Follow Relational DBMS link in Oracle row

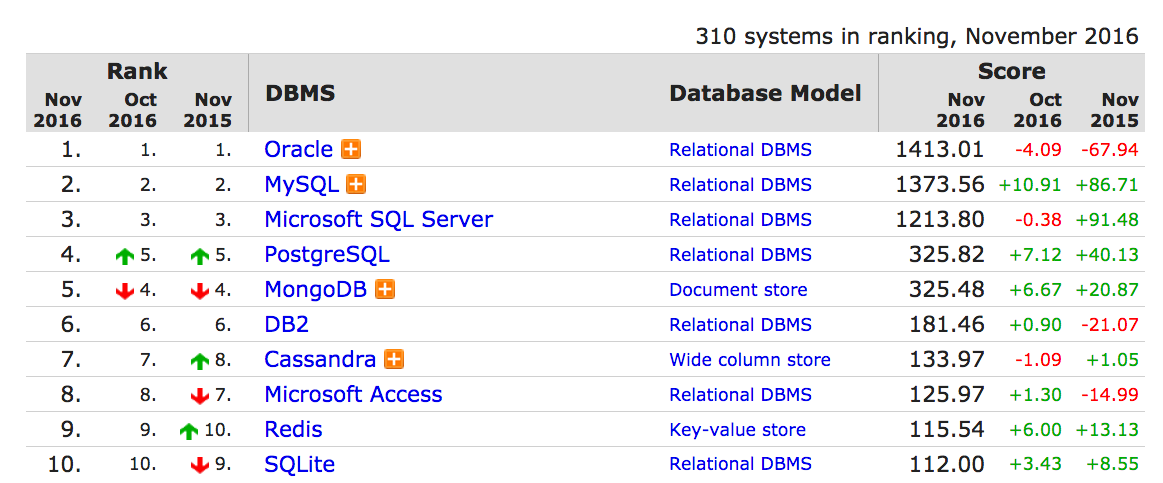[x=740, y=150]
